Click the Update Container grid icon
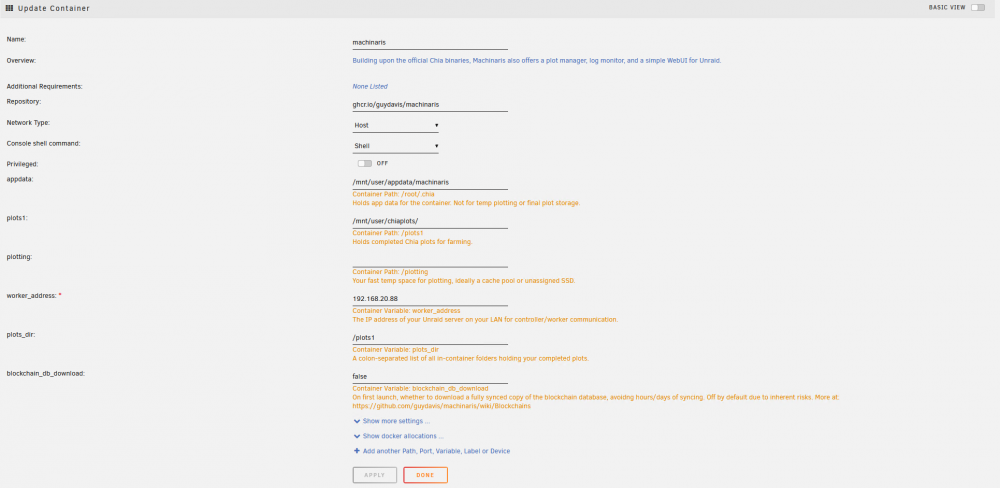1000x488 pixels. coord(9,8)
